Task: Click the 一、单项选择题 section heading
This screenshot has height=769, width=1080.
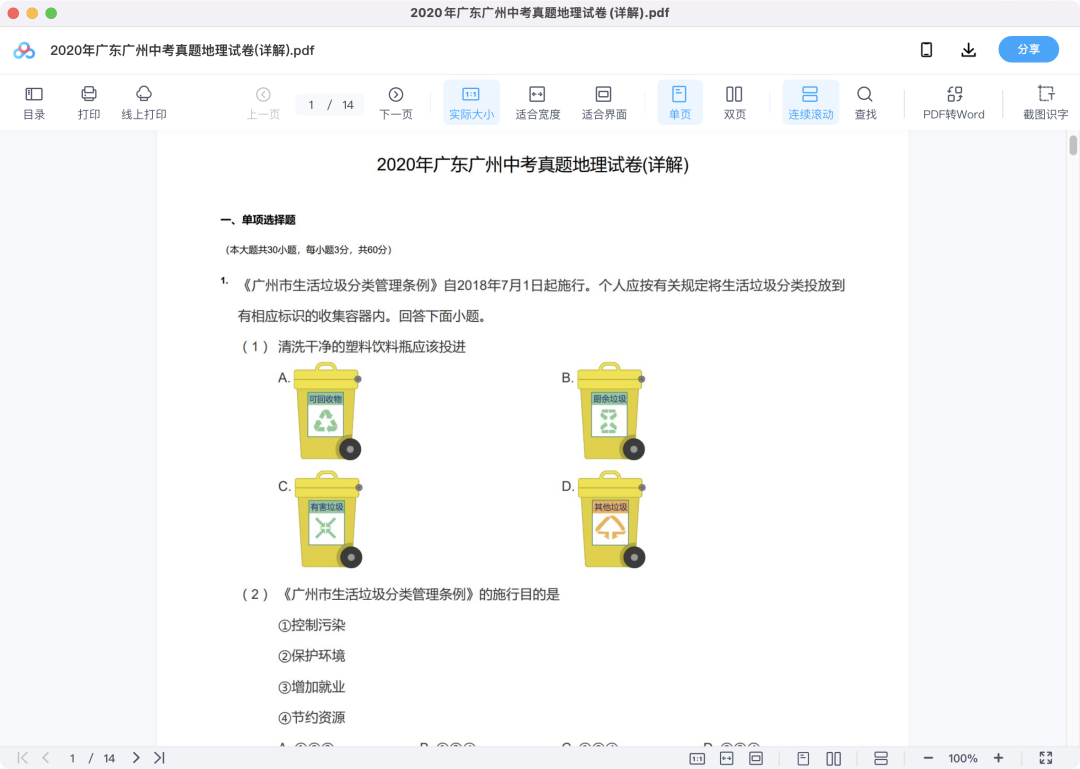Action: [x=258, y=220]
